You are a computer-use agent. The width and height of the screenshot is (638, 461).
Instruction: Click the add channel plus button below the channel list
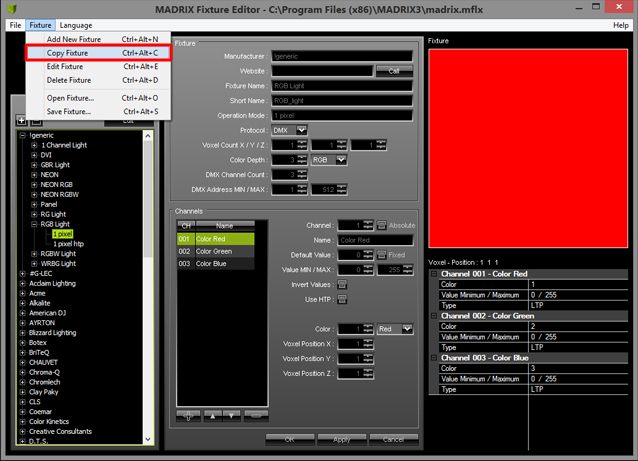(188, 416)
